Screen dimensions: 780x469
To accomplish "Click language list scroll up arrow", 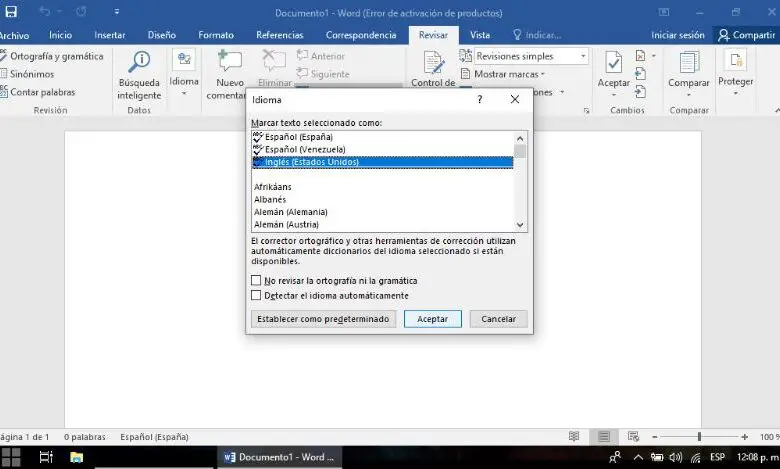I will pyautogui.click(x=520, y=138).
